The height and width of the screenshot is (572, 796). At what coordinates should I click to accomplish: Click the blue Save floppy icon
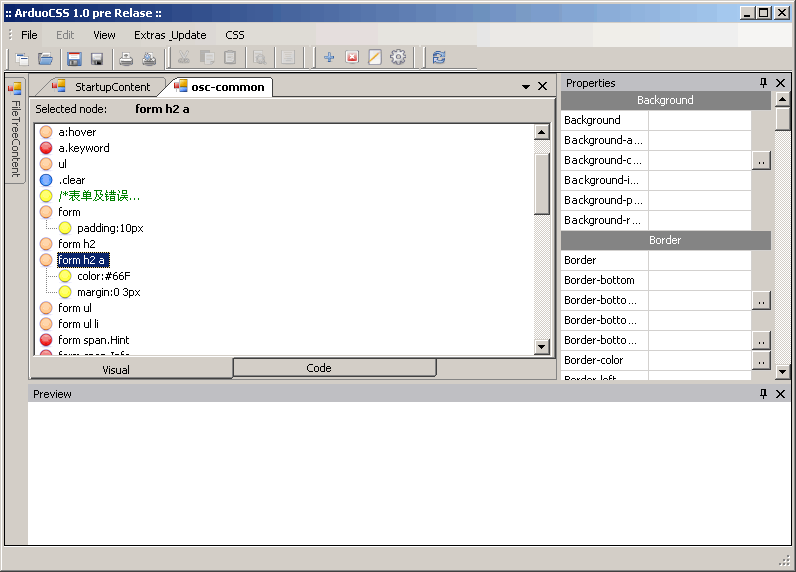[74, 58]
